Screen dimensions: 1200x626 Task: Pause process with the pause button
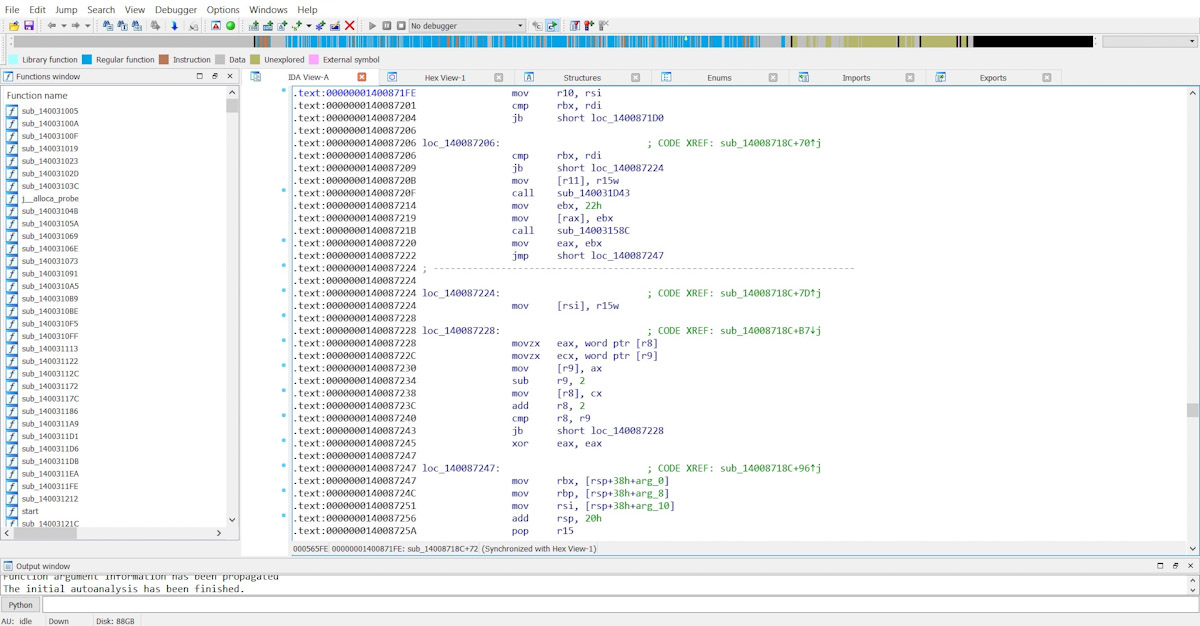pyautogui.click(x=387, y=25)
